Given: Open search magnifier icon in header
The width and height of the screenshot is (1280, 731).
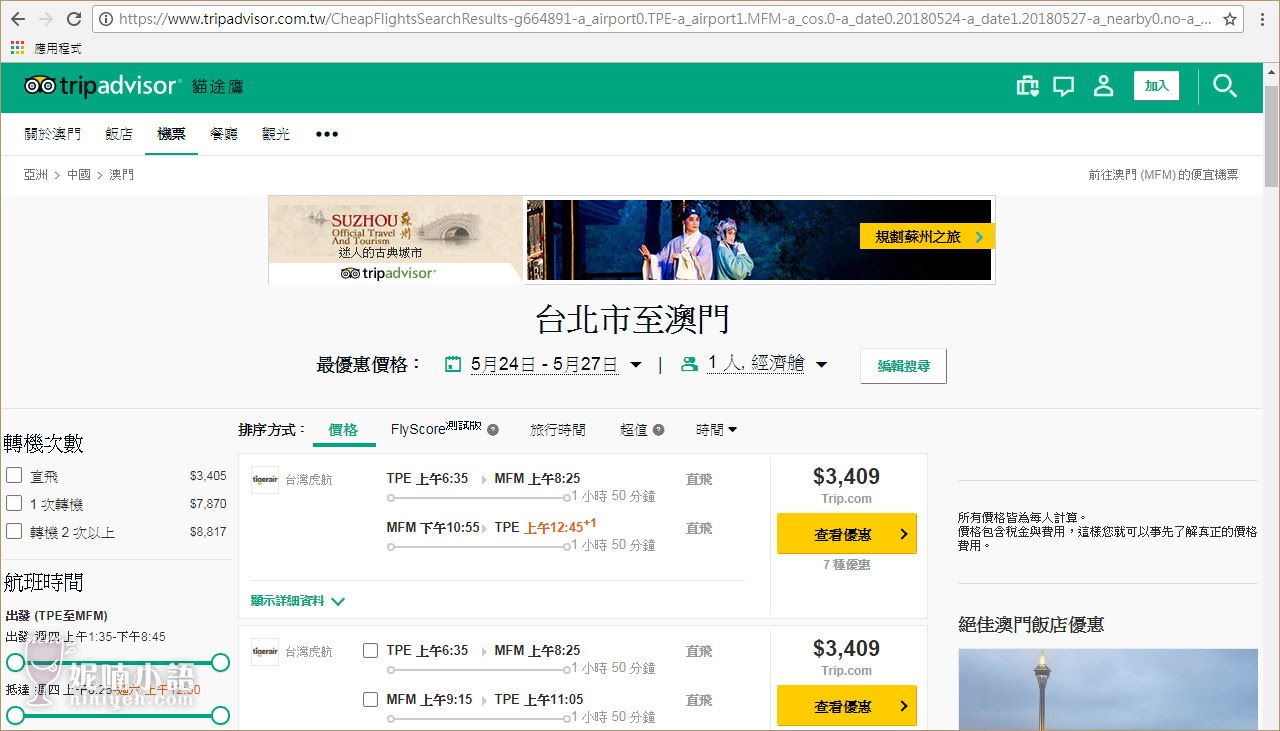Looking at the screenshot, I should tap(1225, 86).
